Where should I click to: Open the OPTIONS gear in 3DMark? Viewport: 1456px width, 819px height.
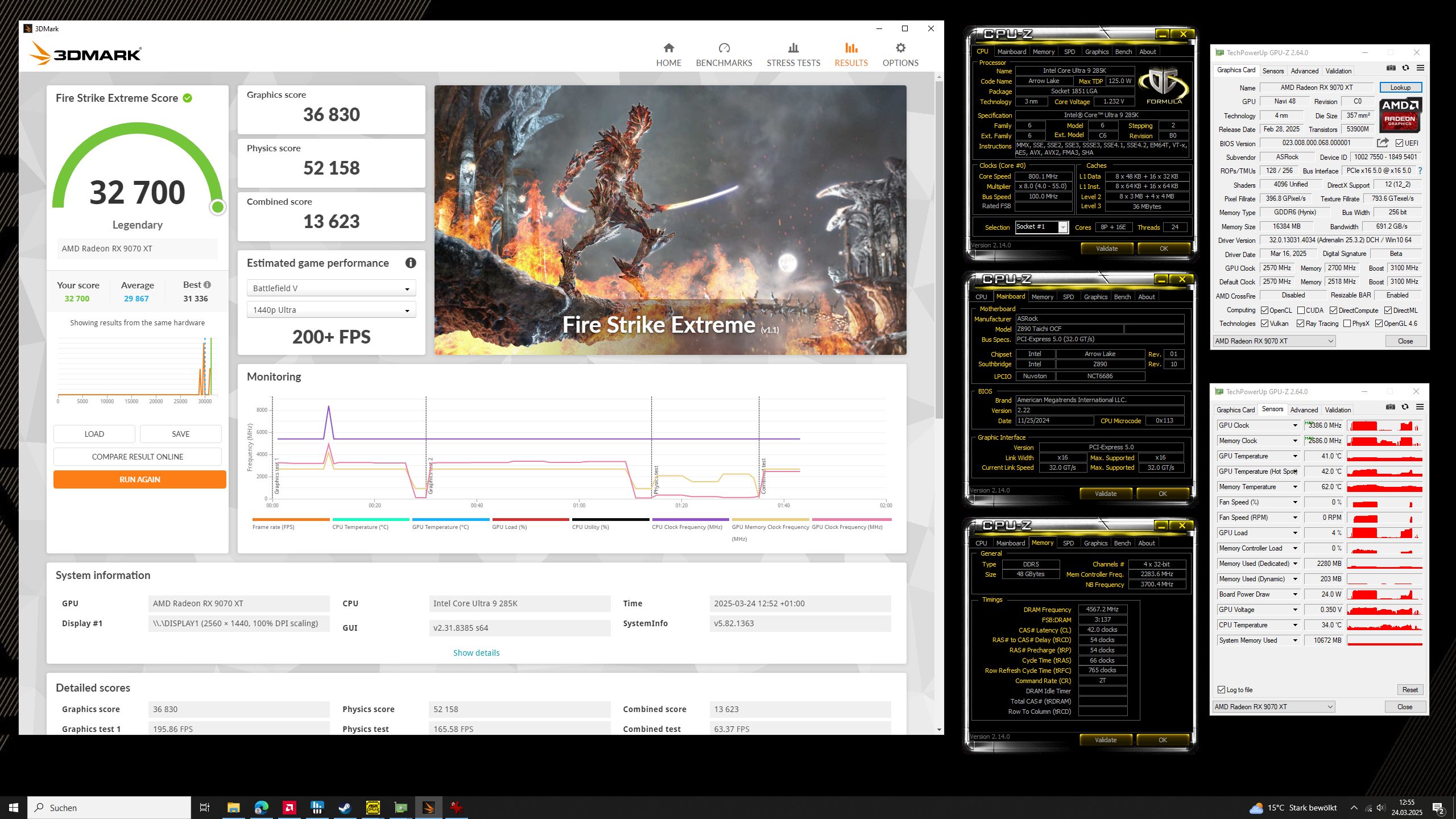[900, 55]
